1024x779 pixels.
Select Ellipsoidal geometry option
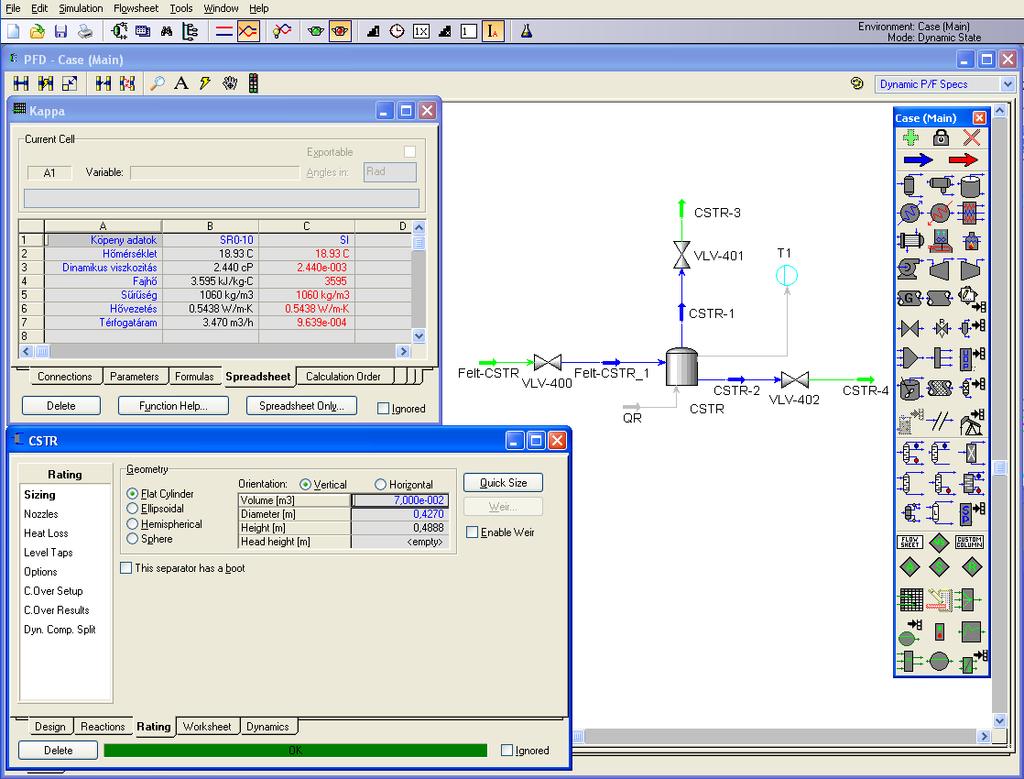tap(132, 508)
